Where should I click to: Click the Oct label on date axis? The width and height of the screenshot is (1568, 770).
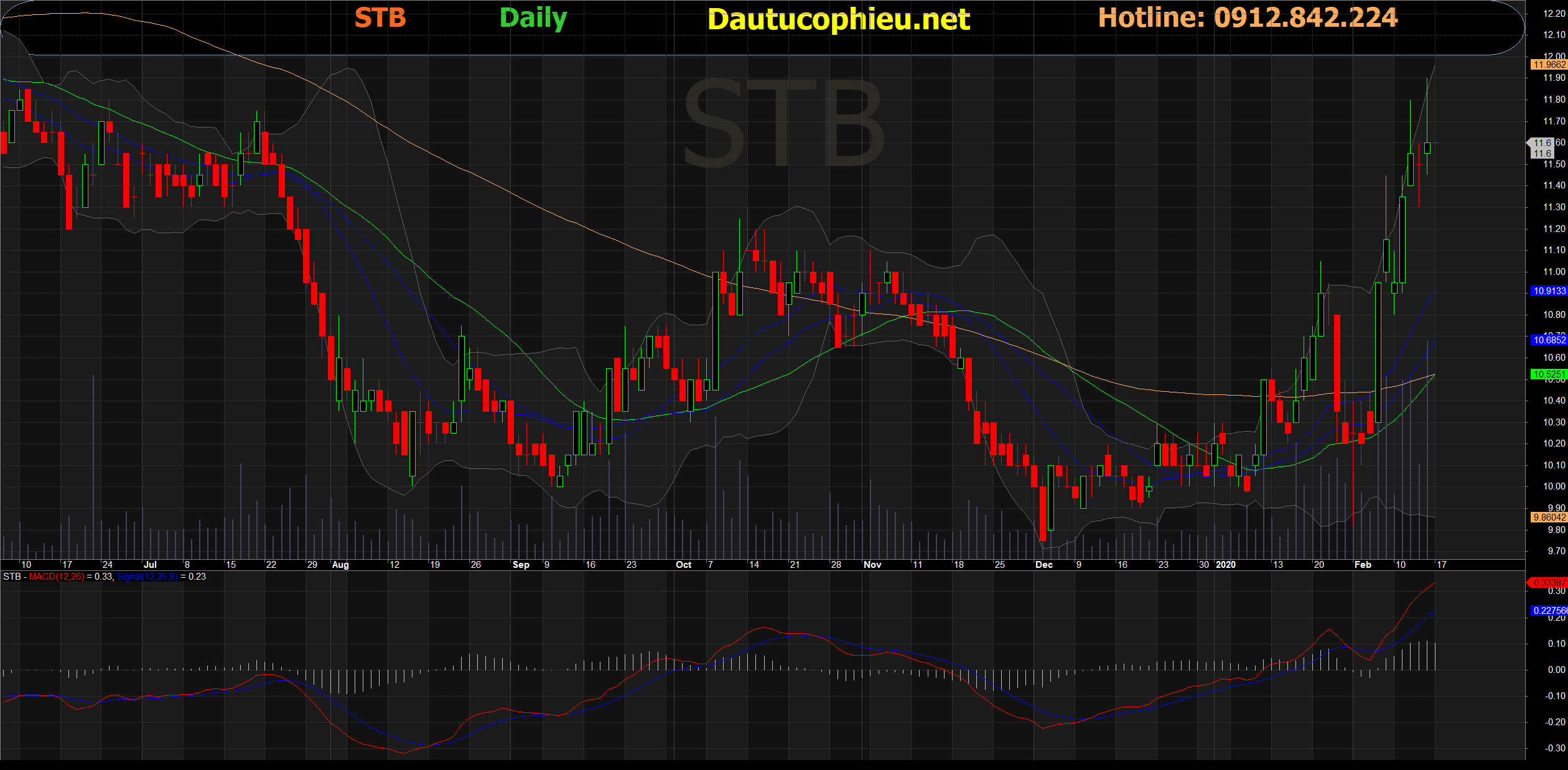tap(683, 565)
